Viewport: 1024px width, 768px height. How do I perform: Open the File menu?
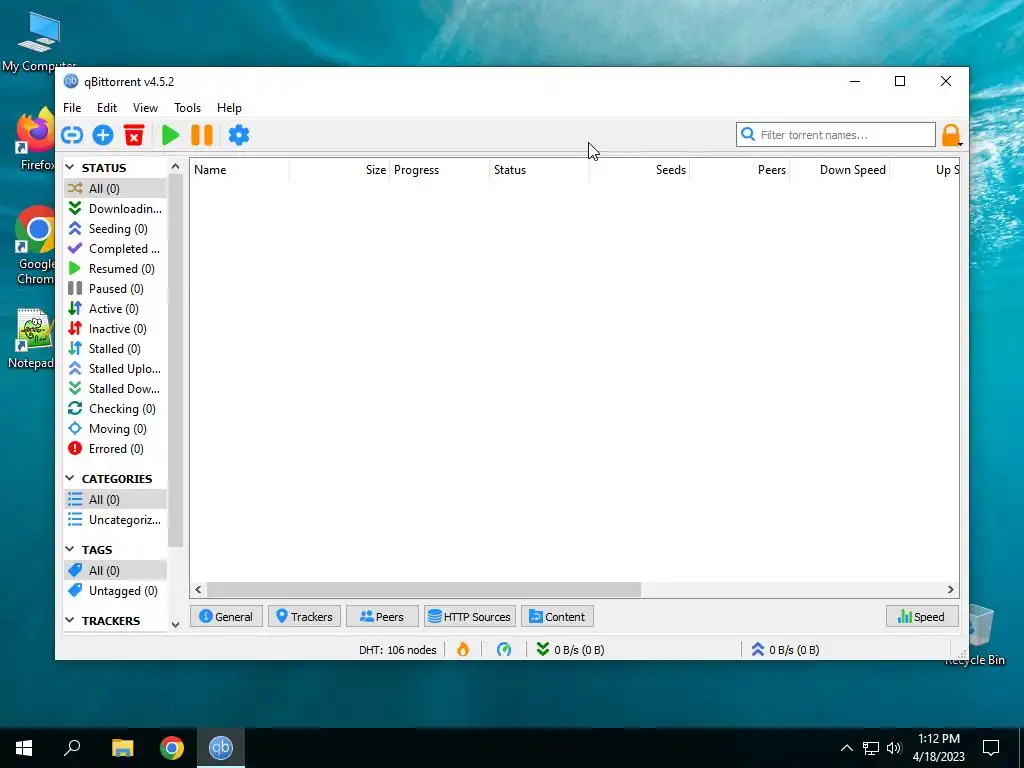(x=72, y=108)
